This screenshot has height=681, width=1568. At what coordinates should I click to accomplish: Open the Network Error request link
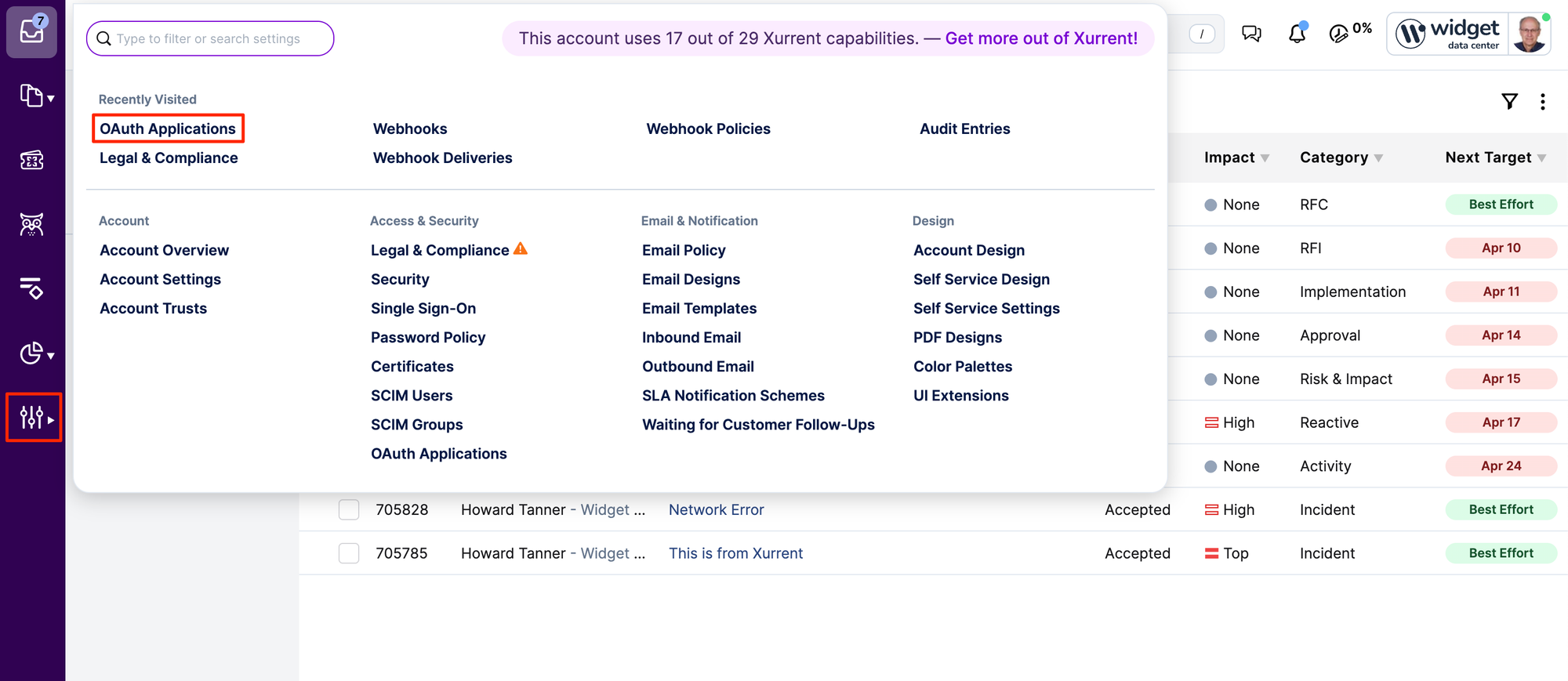point(716,509)
